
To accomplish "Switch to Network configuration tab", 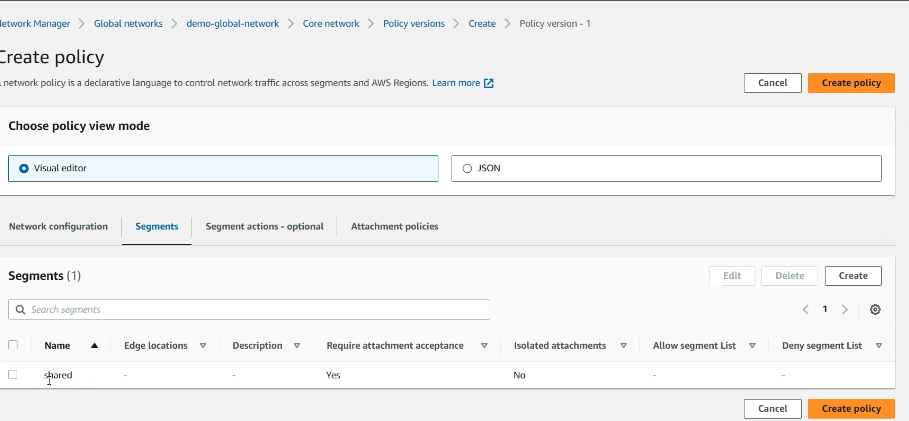I will point(58,227).
